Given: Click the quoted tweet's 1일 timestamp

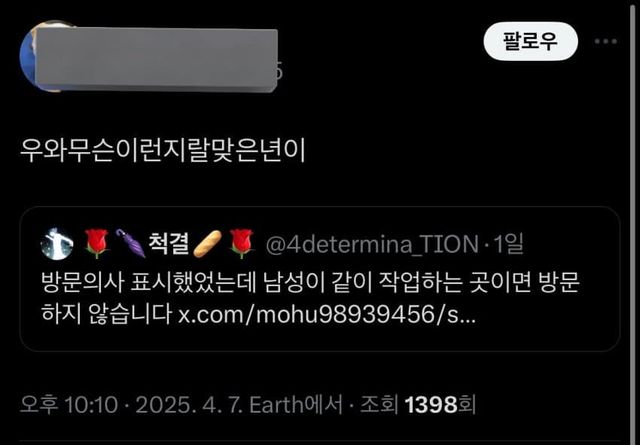Looking at the screenshot, I should pos(508,244).
